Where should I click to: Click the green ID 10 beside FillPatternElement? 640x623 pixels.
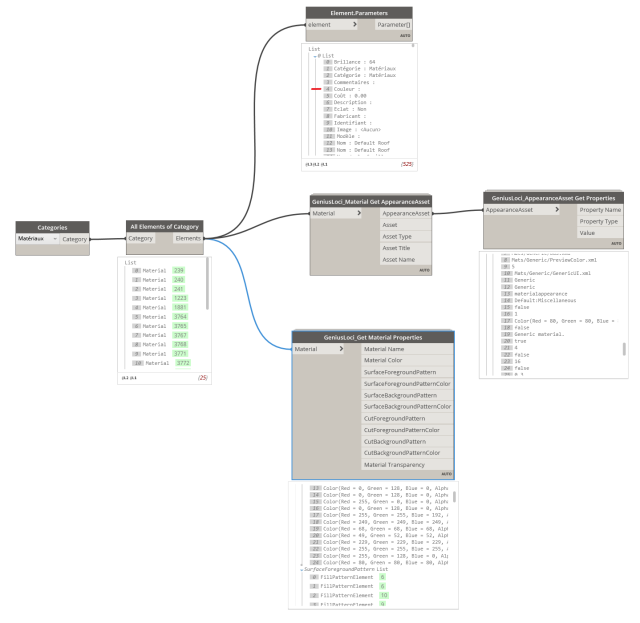(x=384, y=595)
